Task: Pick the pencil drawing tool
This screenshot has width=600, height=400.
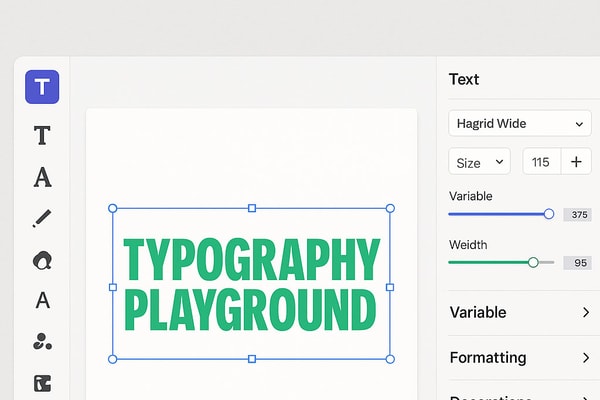Action: point(42,219)
